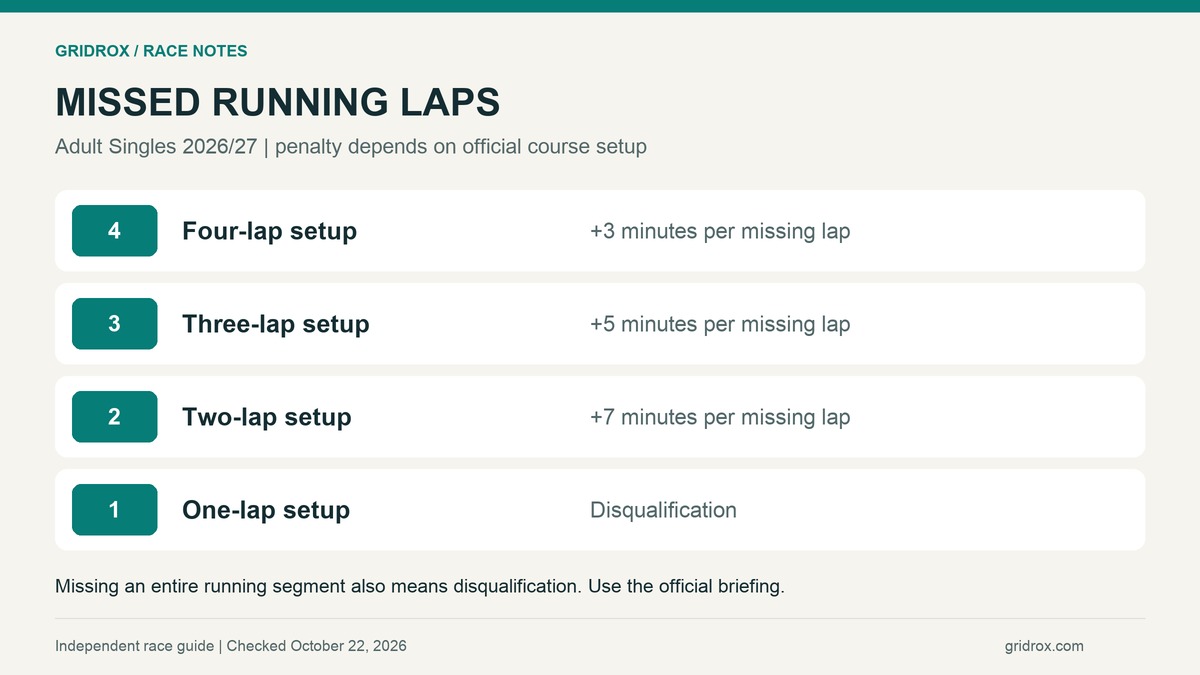Click the 'GRIDROX / RACE NOTES' label

pos(151,51)
